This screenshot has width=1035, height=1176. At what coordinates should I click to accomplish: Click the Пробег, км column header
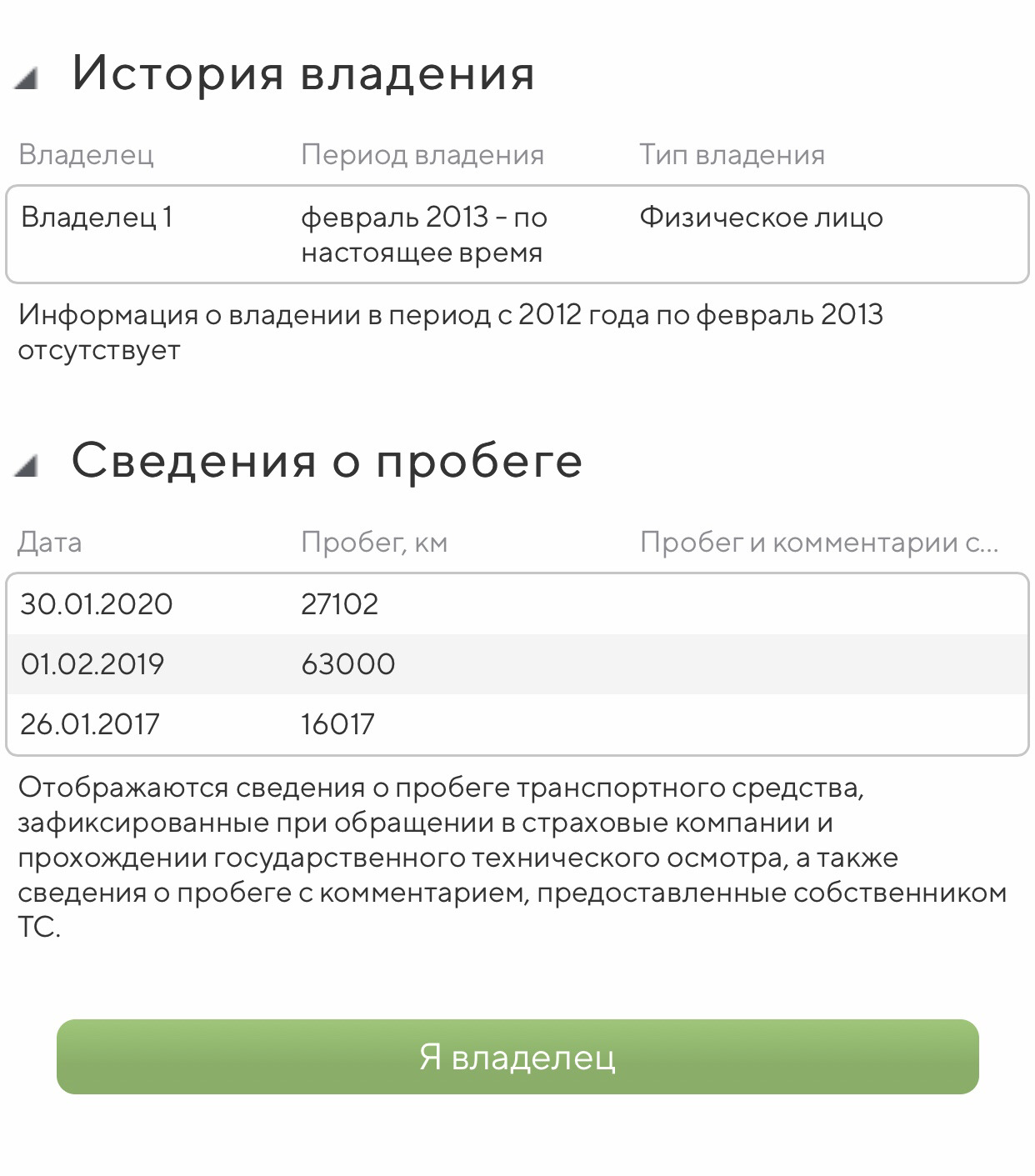(374, 543)
